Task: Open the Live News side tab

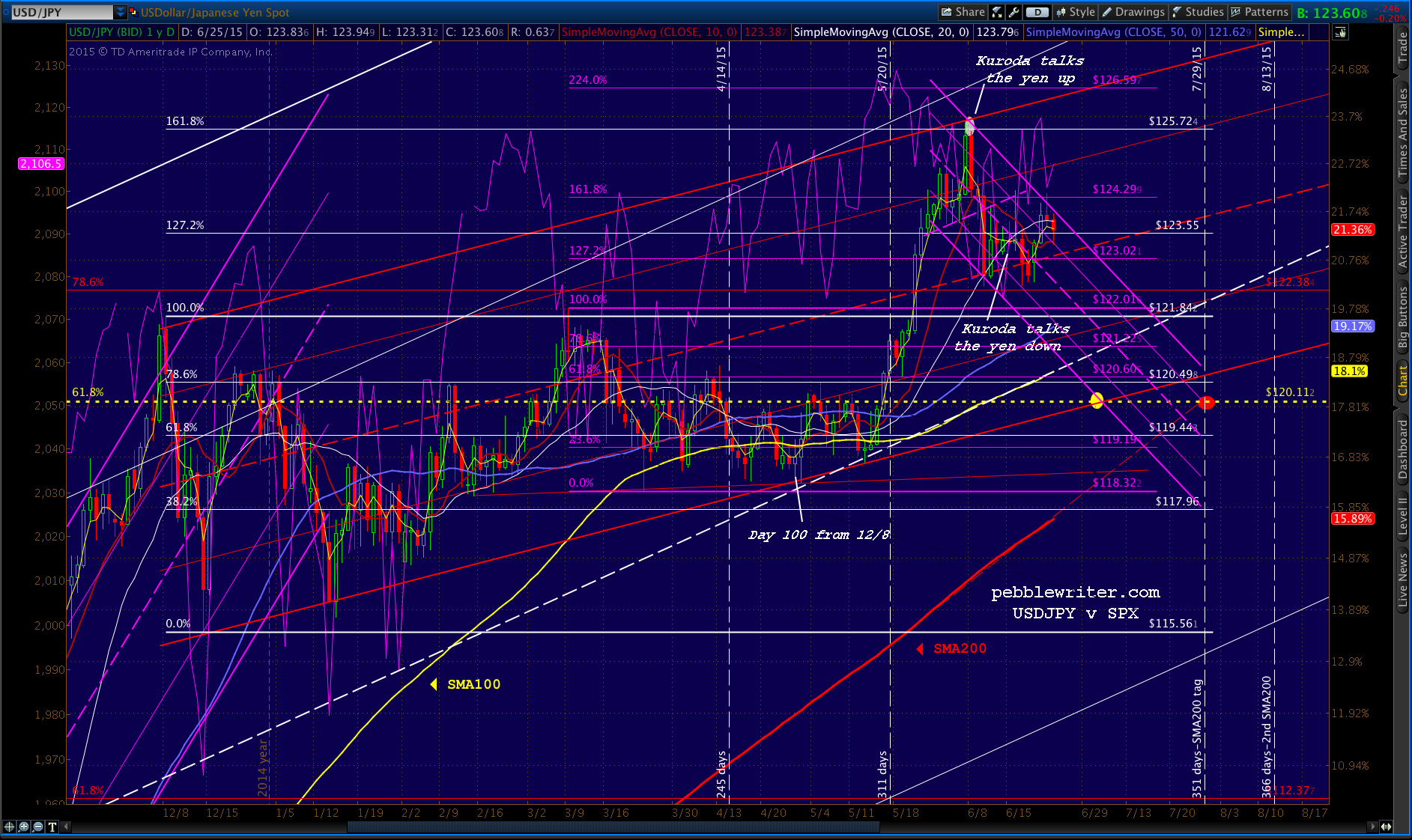Action: point(1402,580)
